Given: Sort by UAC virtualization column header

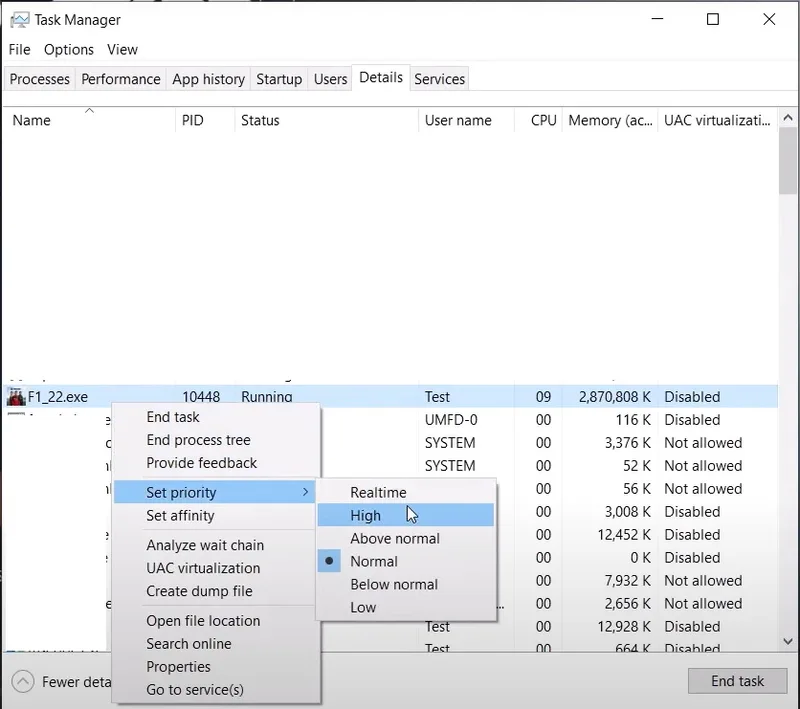Looking at the screenshot, I should [x=717, y=120].
